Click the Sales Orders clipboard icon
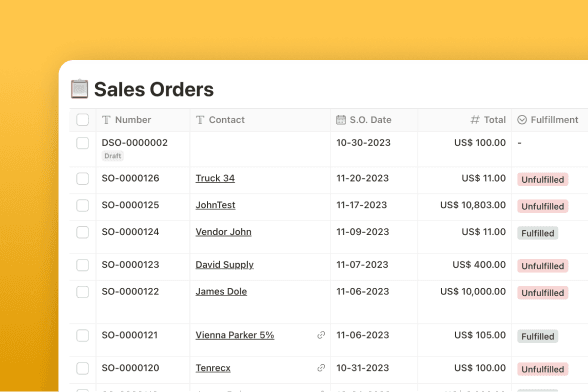The image size is (588, 392). (x=80, y=89)
